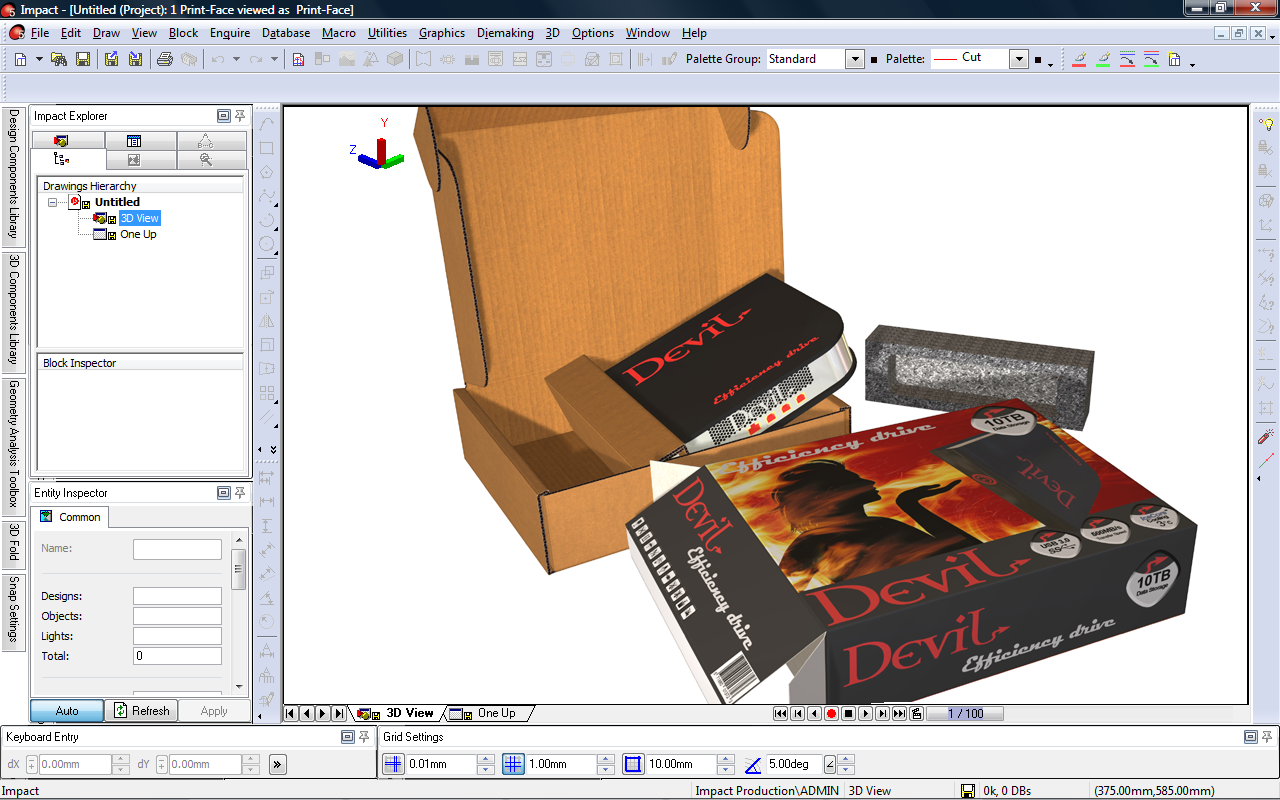Click the animation Play forward button
Screen dimensions: 1280x800
(x=865, y=713)
